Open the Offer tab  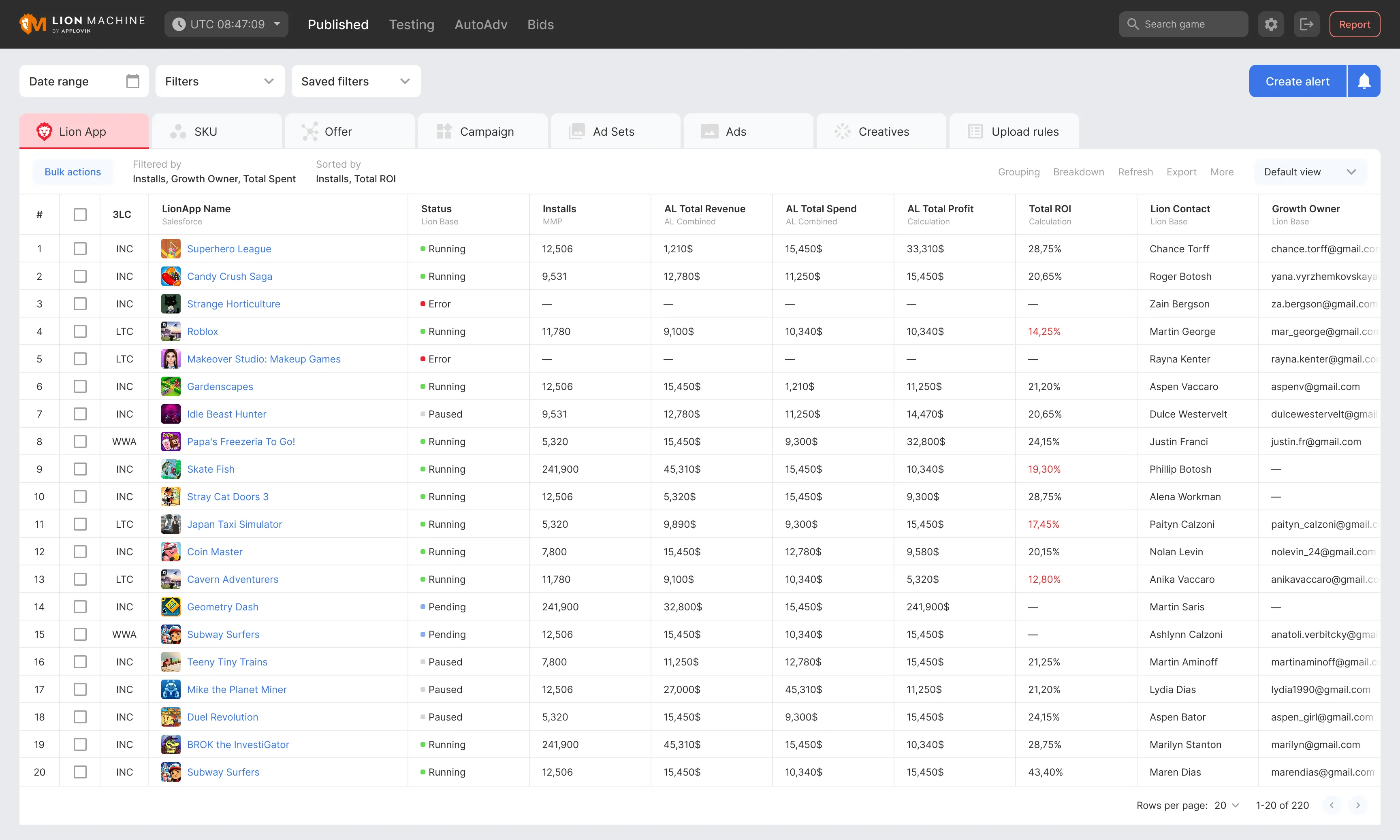(350, 131)
